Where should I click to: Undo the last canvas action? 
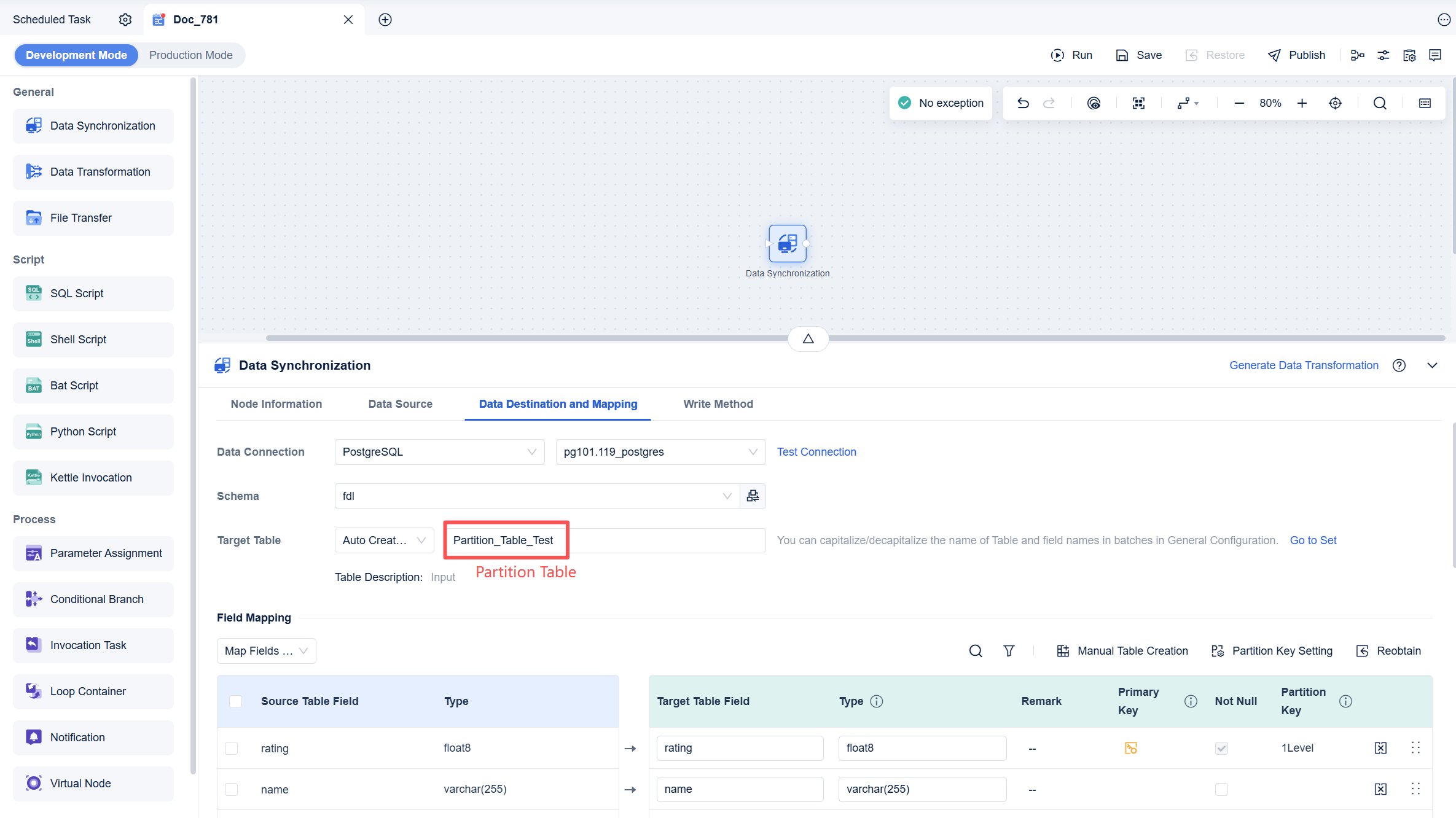pyautogui.click(x=1023, y=103)
